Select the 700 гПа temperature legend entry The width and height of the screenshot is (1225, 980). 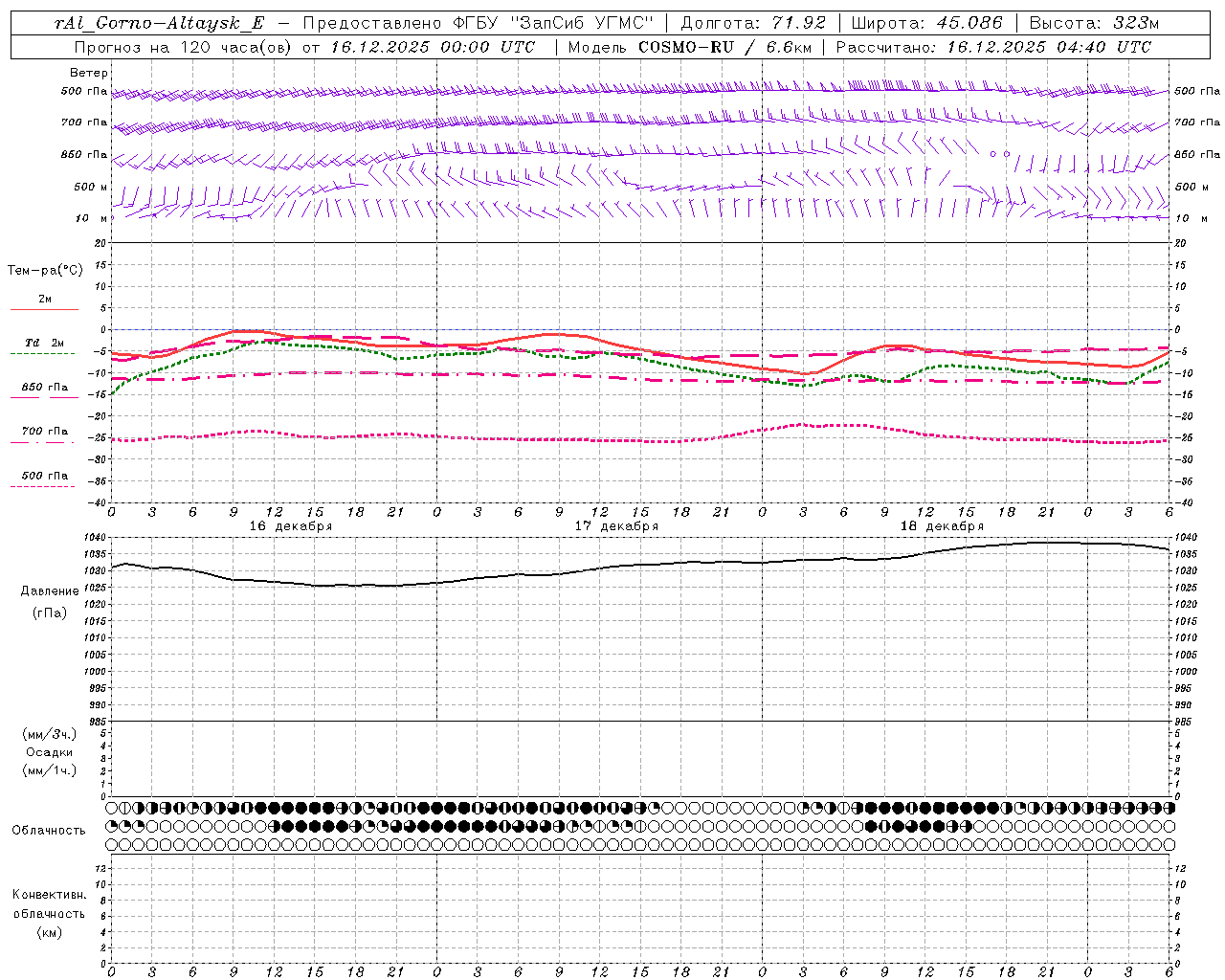click(x=44, y=432)
